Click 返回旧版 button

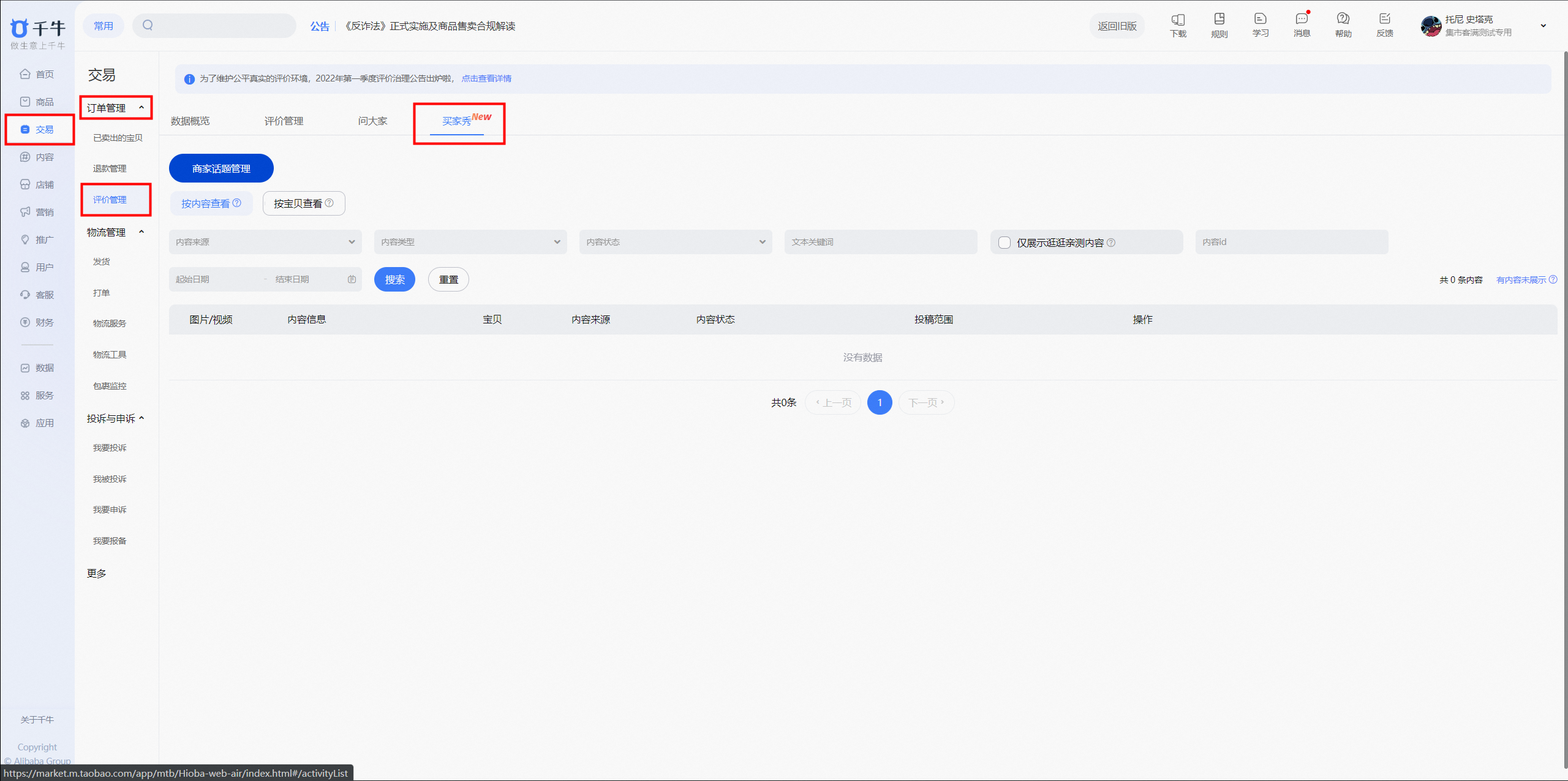(x=1117, y=26)
